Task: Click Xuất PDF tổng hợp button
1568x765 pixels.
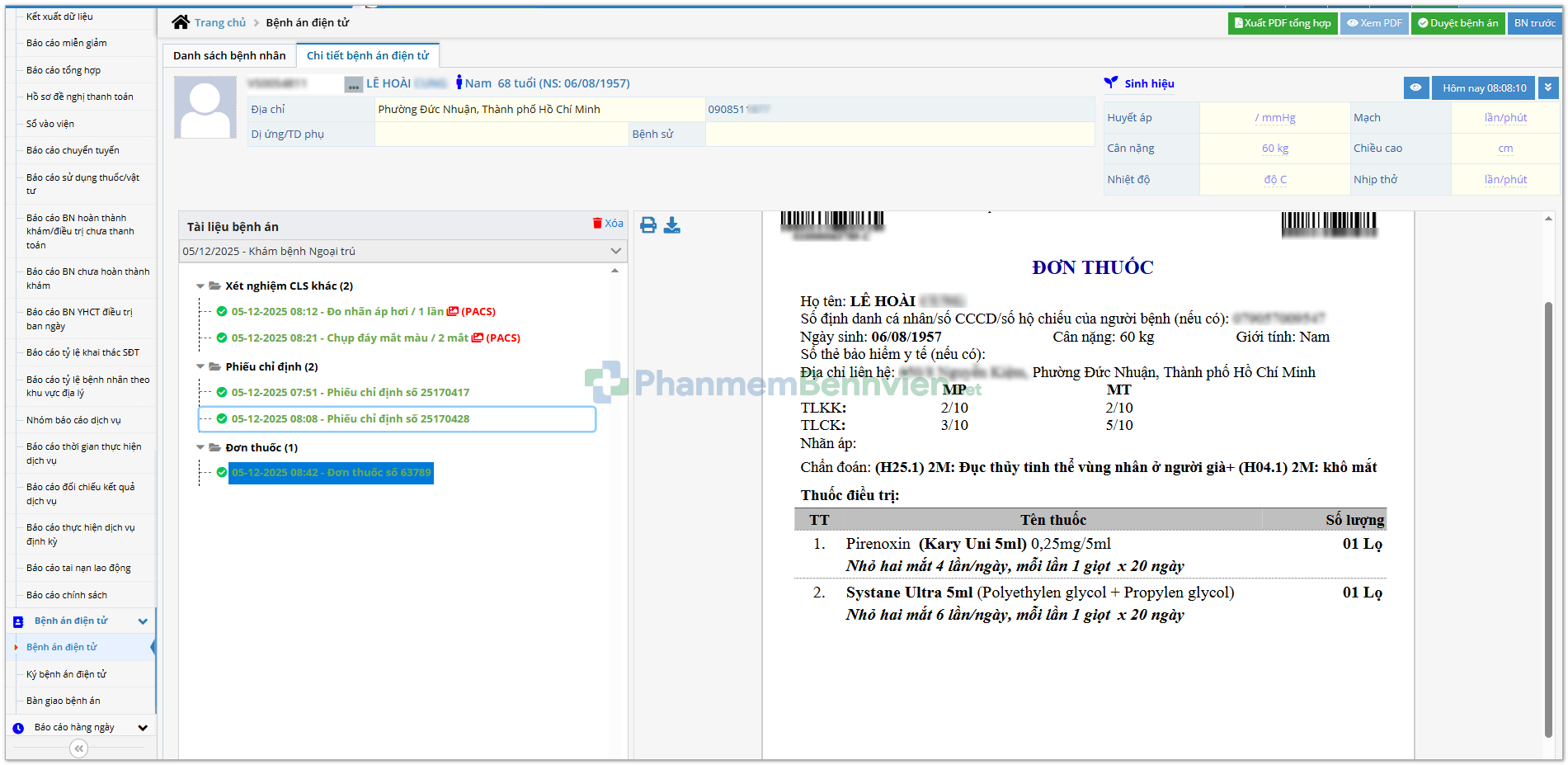Action: pos(1282,23)
